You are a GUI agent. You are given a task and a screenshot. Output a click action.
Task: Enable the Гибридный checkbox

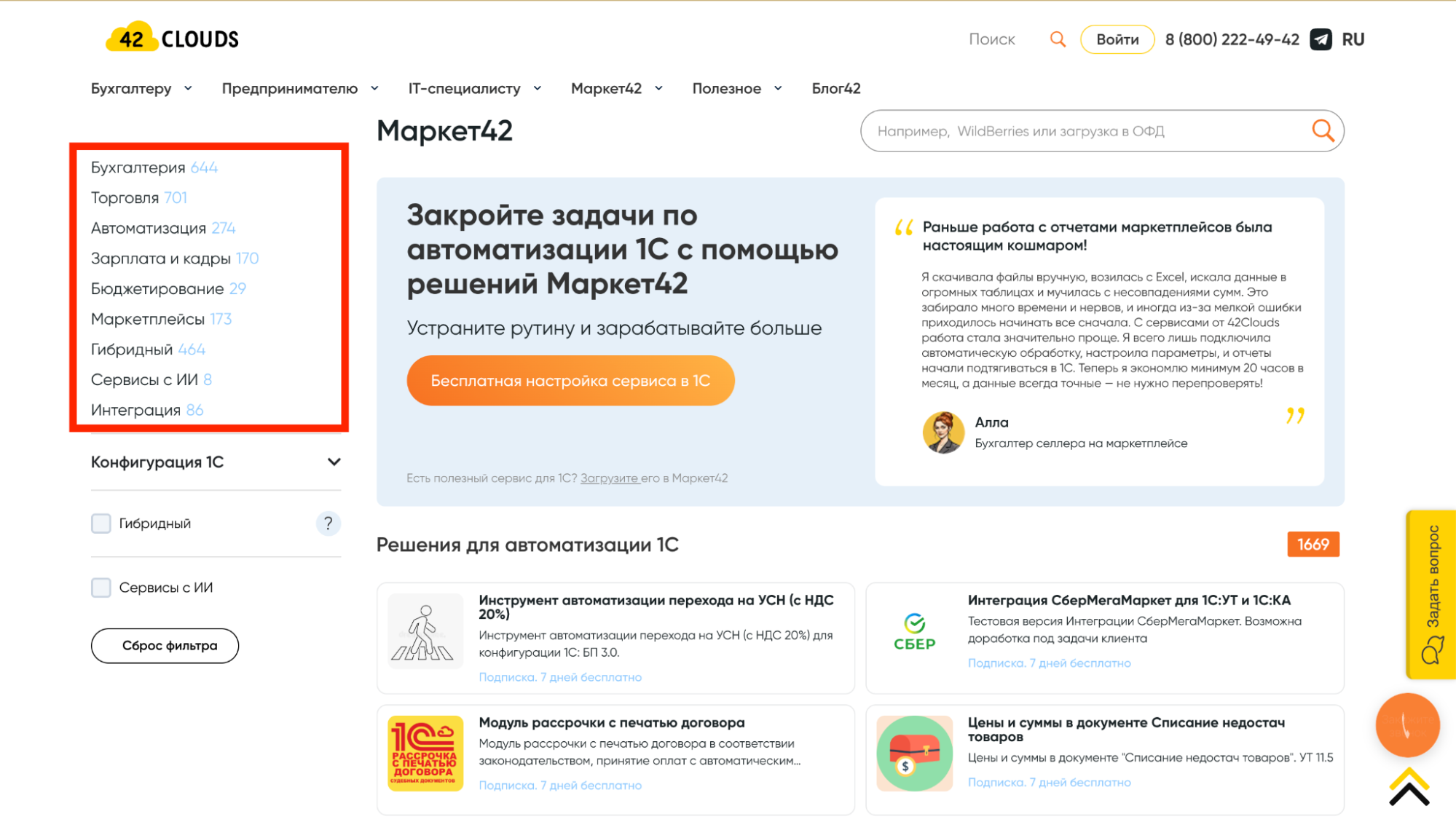point(101,523)
